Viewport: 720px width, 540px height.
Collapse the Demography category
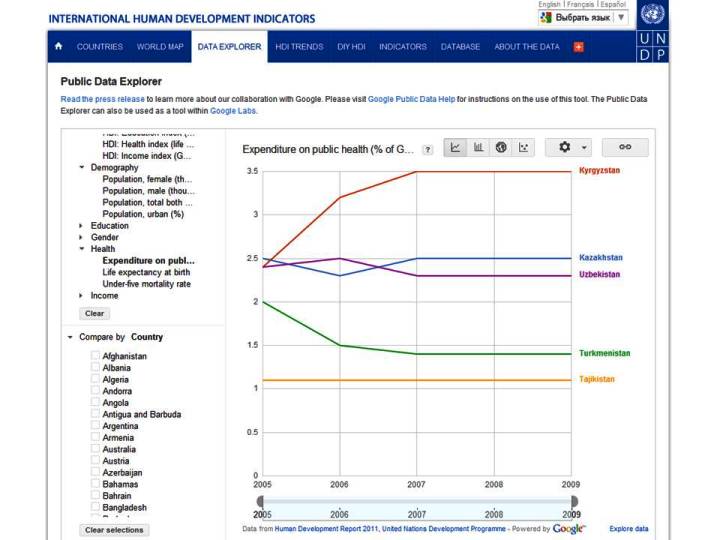click(x=81, y=168)
